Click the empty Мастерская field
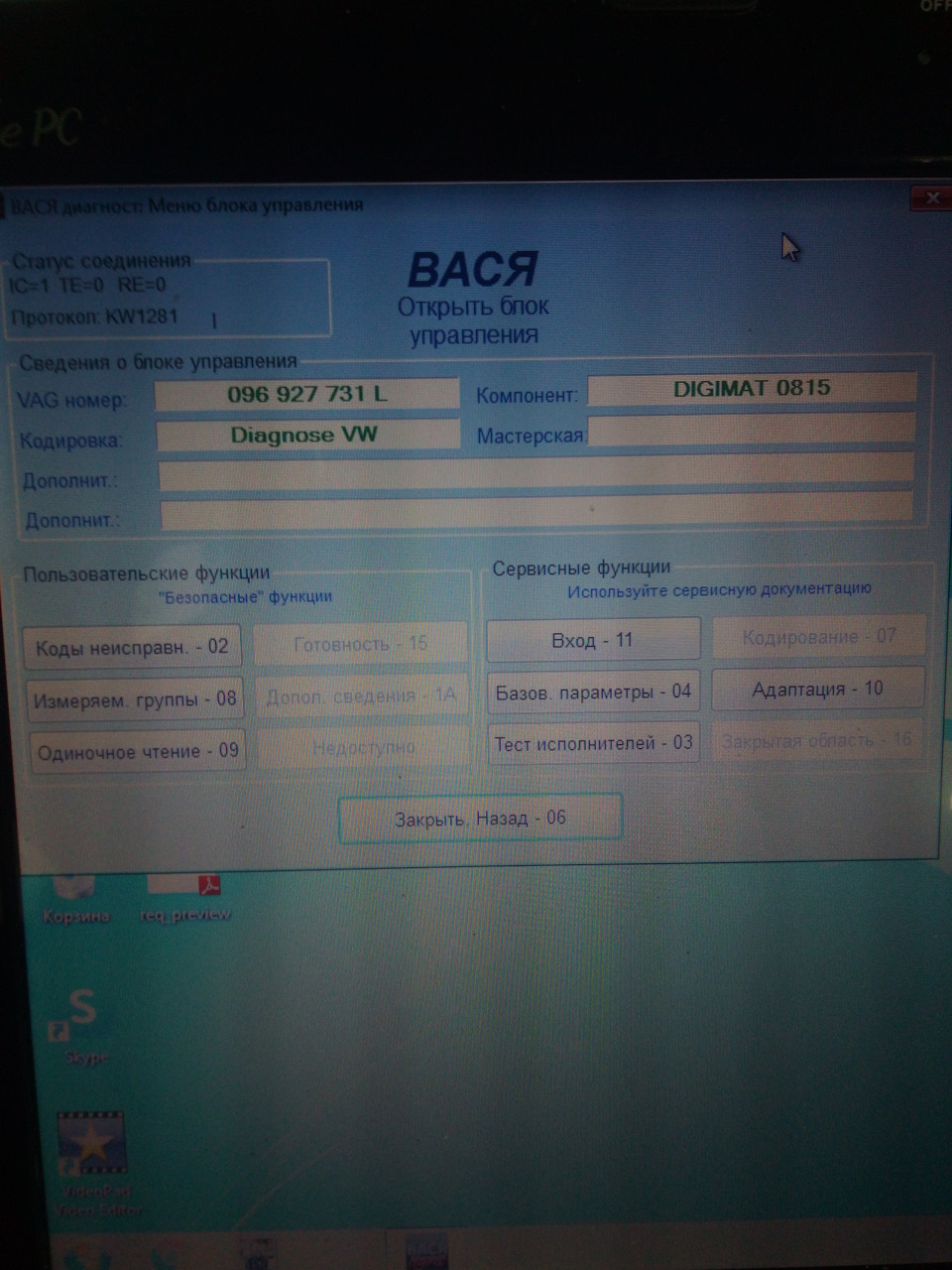Viewport: 952px width, 1270px height. tap(751, 429)
